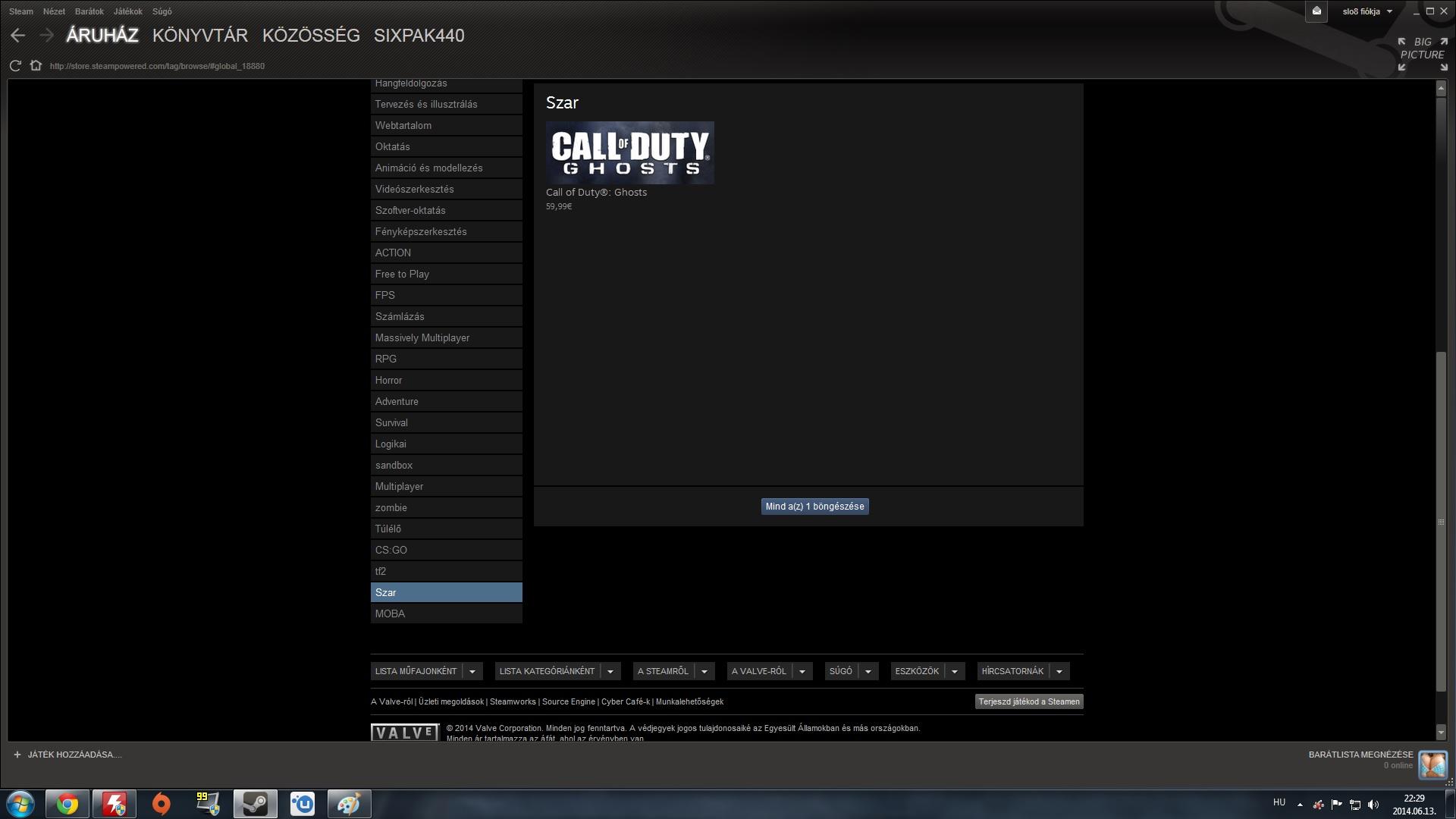The height and width of the screenshot is (819, 1456).
Task: Click the network tray icon
Action: click(x=1355, y=805)
